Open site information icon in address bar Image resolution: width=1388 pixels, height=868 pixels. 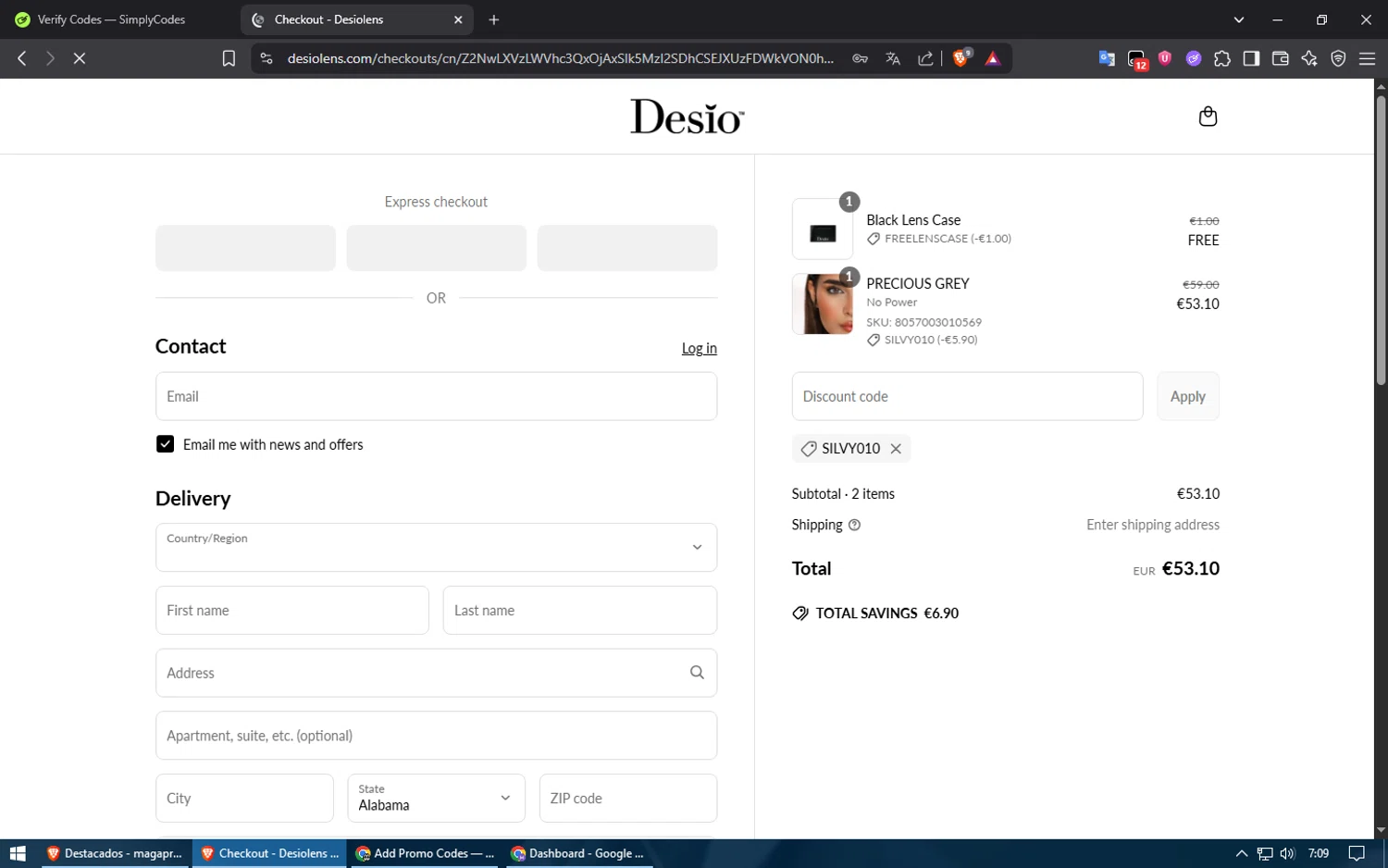click(266, 58)
